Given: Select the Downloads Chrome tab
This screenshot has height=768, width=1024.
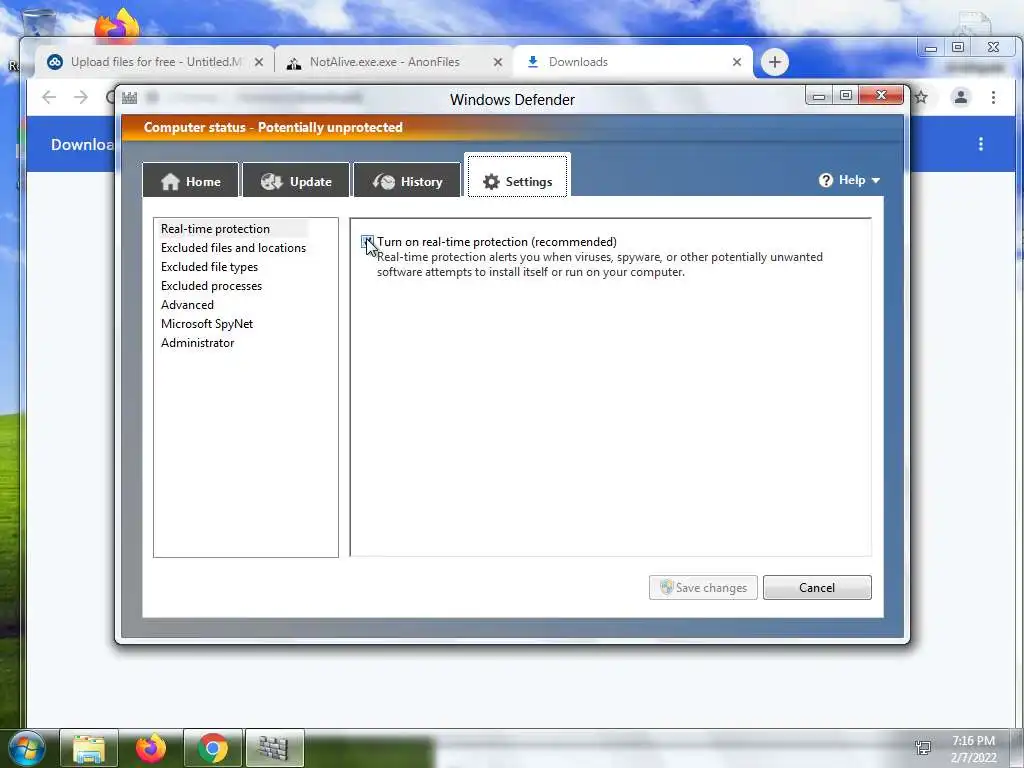Looking at the screenshot, I should tap(633, 62).
